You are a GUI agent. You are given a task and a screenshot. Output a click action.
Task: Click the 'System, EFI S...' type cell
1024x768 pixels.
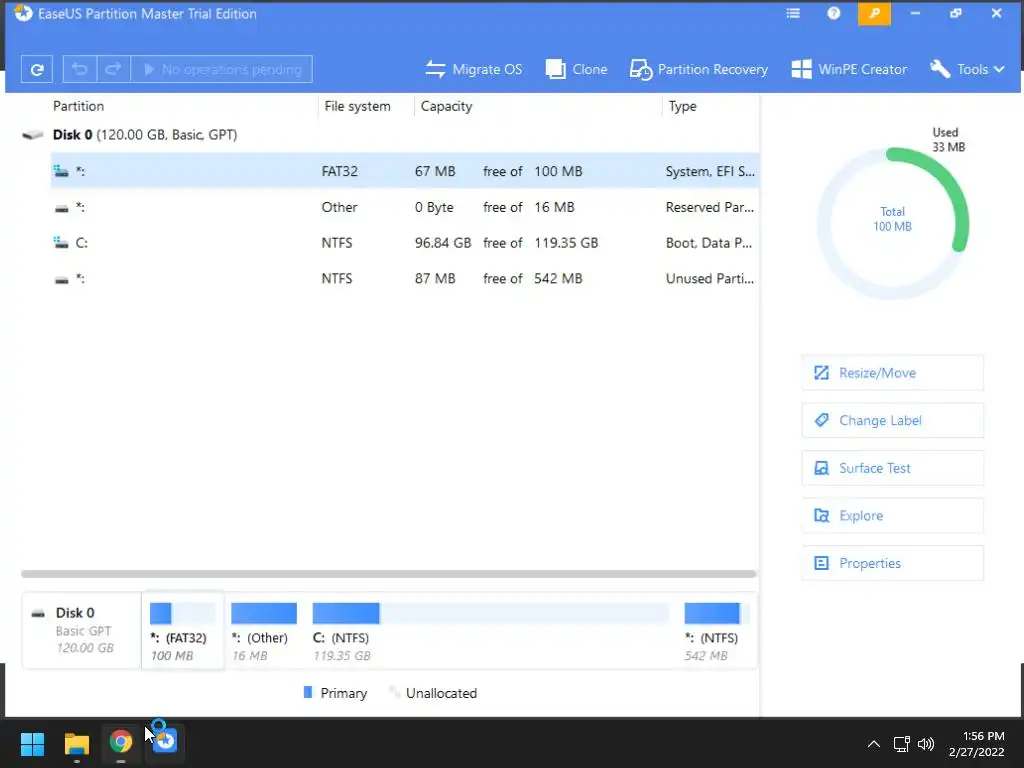point(710,171)
